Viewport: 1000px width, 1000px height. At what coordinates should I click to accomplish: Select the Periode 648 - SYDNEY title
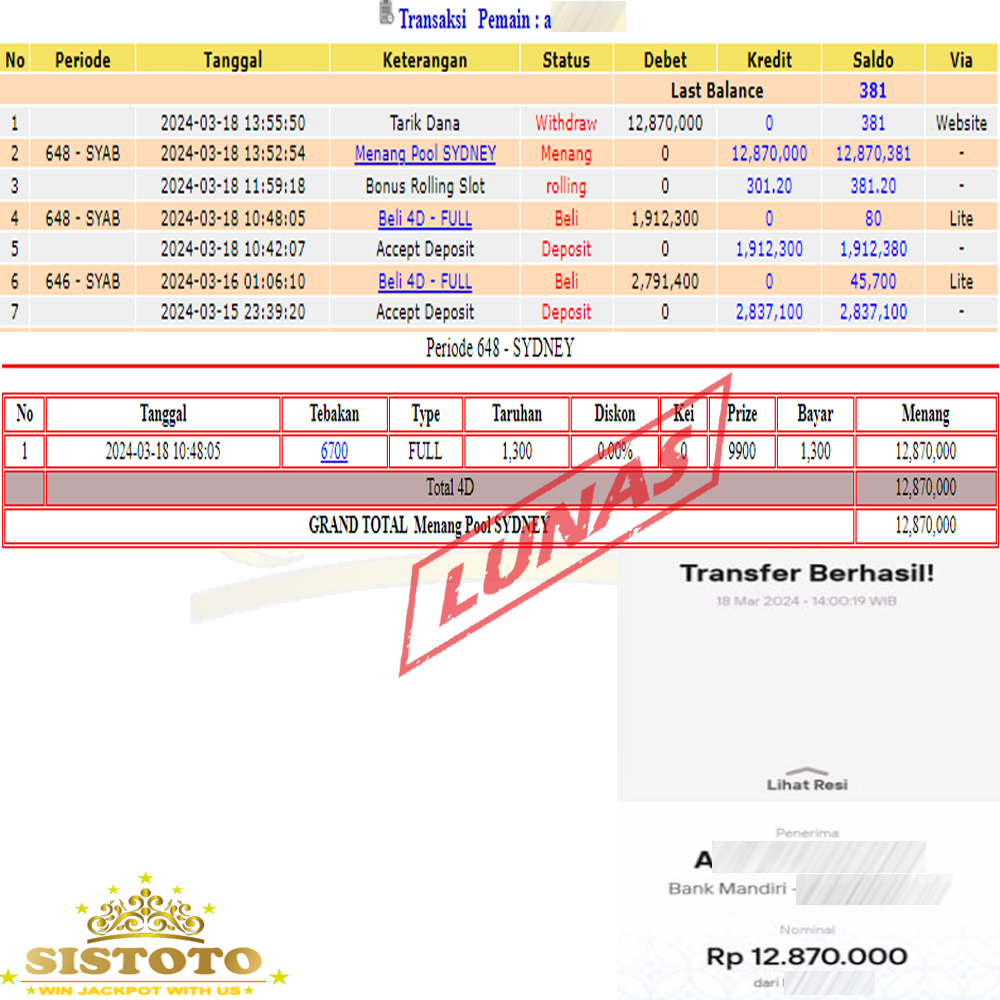499,349
